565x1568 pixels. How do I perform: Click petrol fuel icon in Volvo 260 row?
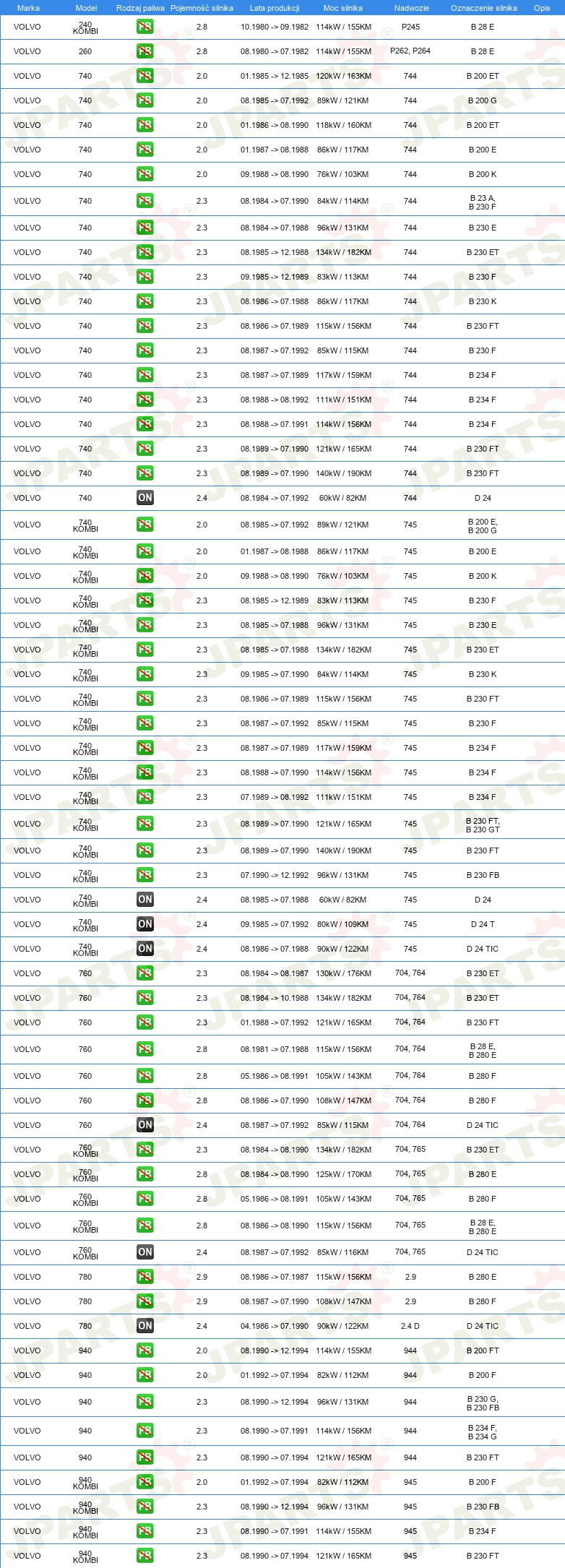tap(145, 51)
